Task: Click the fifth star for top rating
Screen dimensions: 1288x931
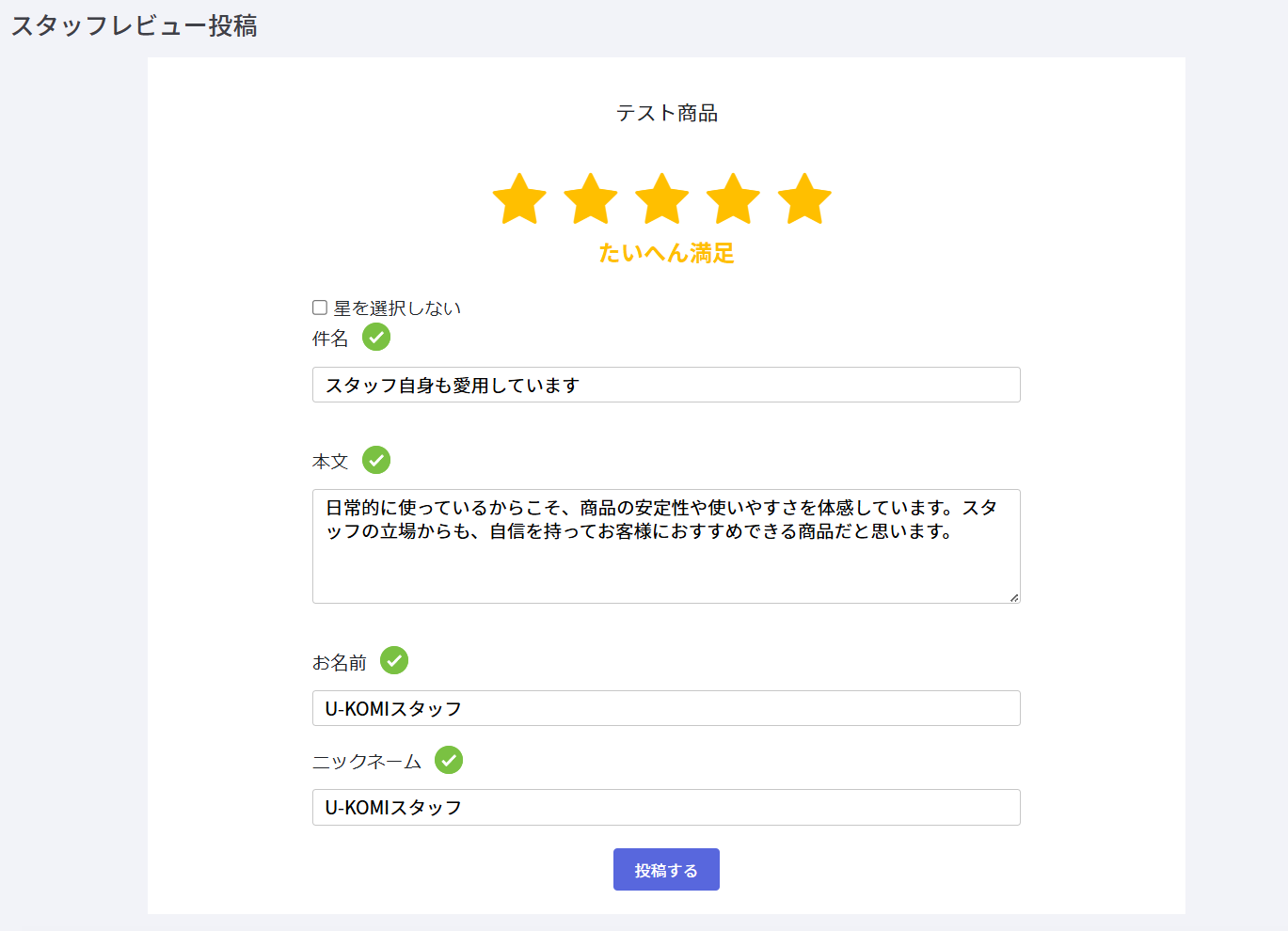Action: pyautogui.click(x=804, y=199)
